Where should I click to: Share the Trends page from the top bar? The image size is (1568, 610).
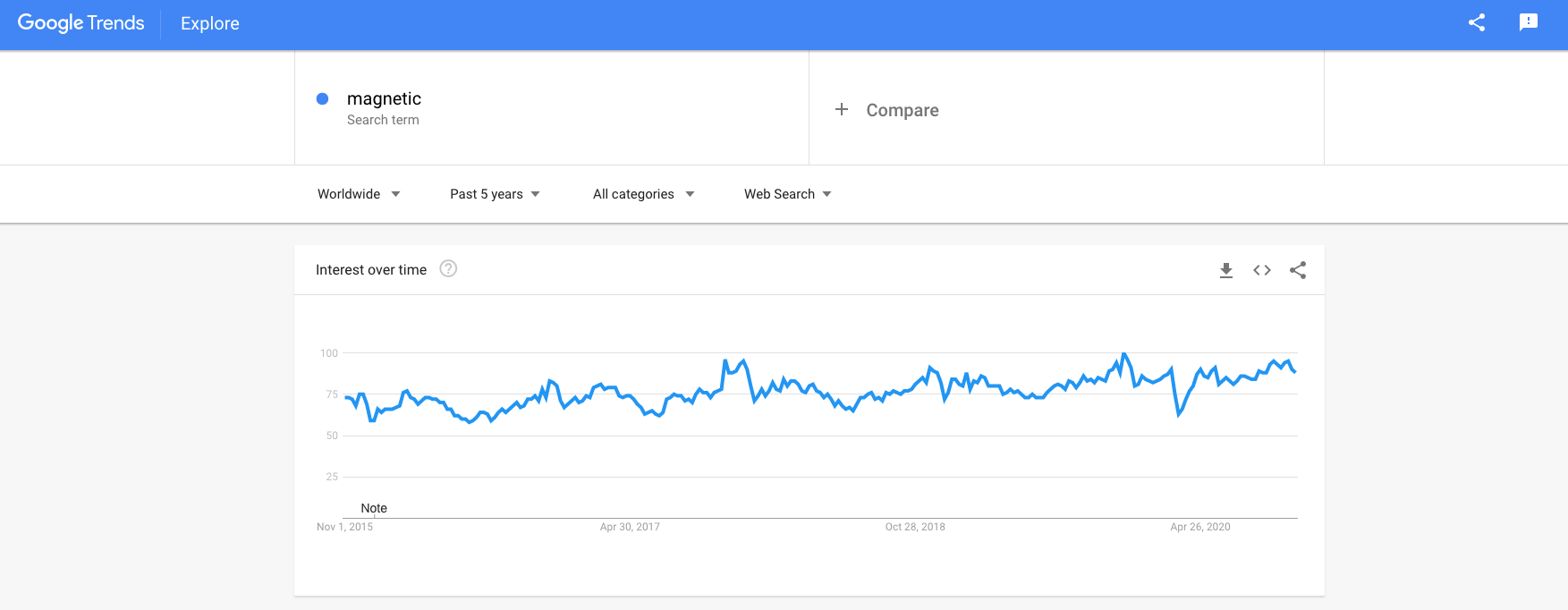pyautogui.click(x=1476, y=22)
